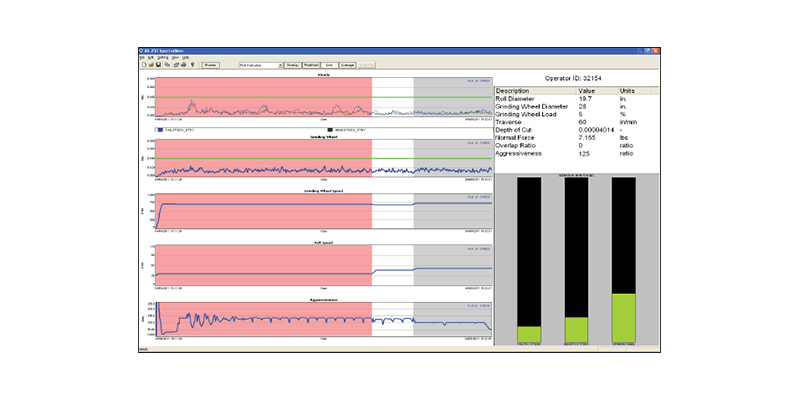Click the Overlay button
The width and height of the screenshot is (800, 400).
click(293, 65)
